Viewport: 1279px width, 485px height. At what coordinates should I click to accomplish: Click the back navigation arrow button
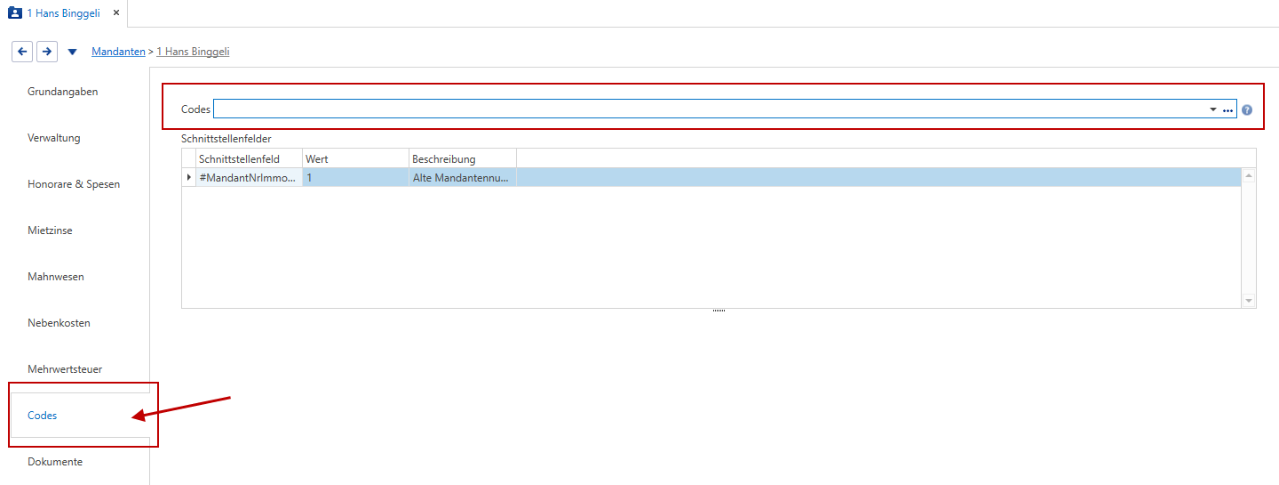(x=23, y=51)
